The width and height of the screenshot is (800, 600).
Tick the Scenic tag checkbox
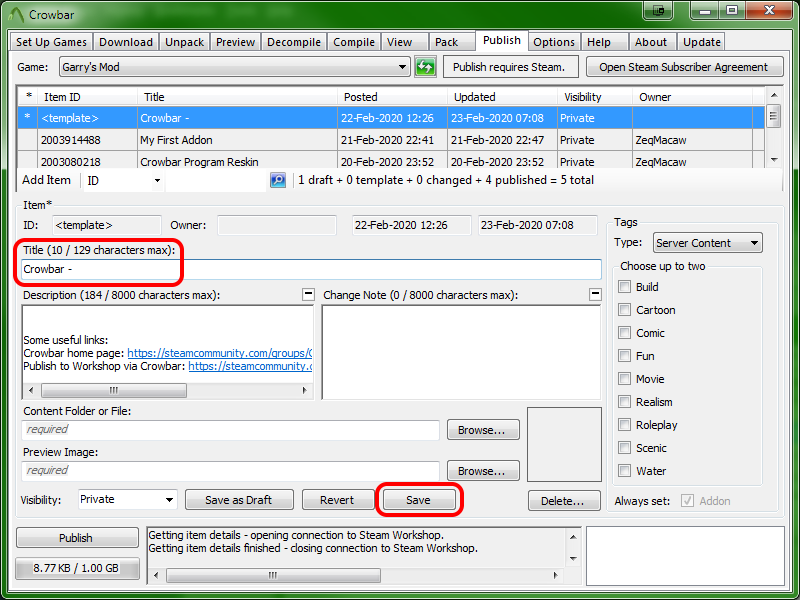tap(624, 447)
